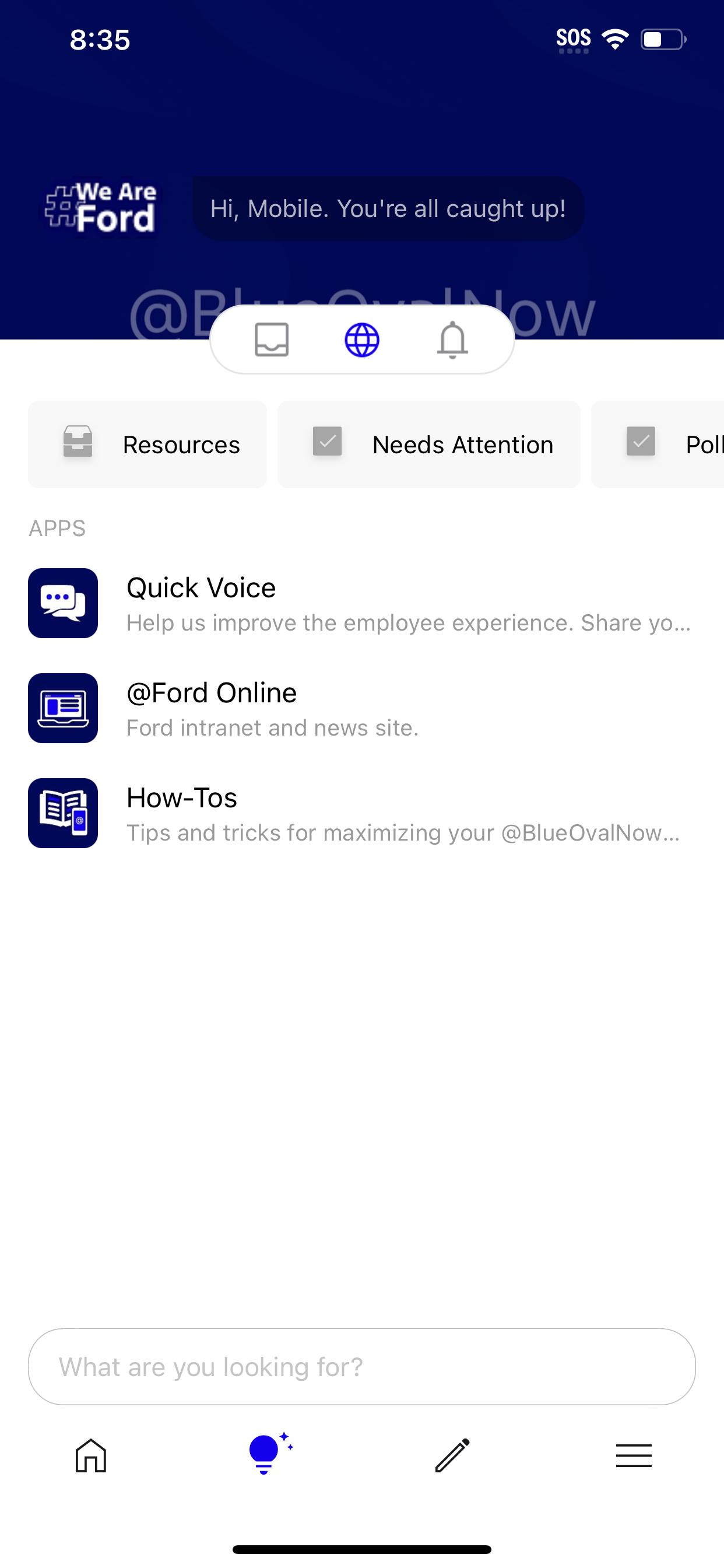This screenshot has width=724, height=1568.
Task: Tap the Needs Attention checkmark icon
Action: coord(328,442)
